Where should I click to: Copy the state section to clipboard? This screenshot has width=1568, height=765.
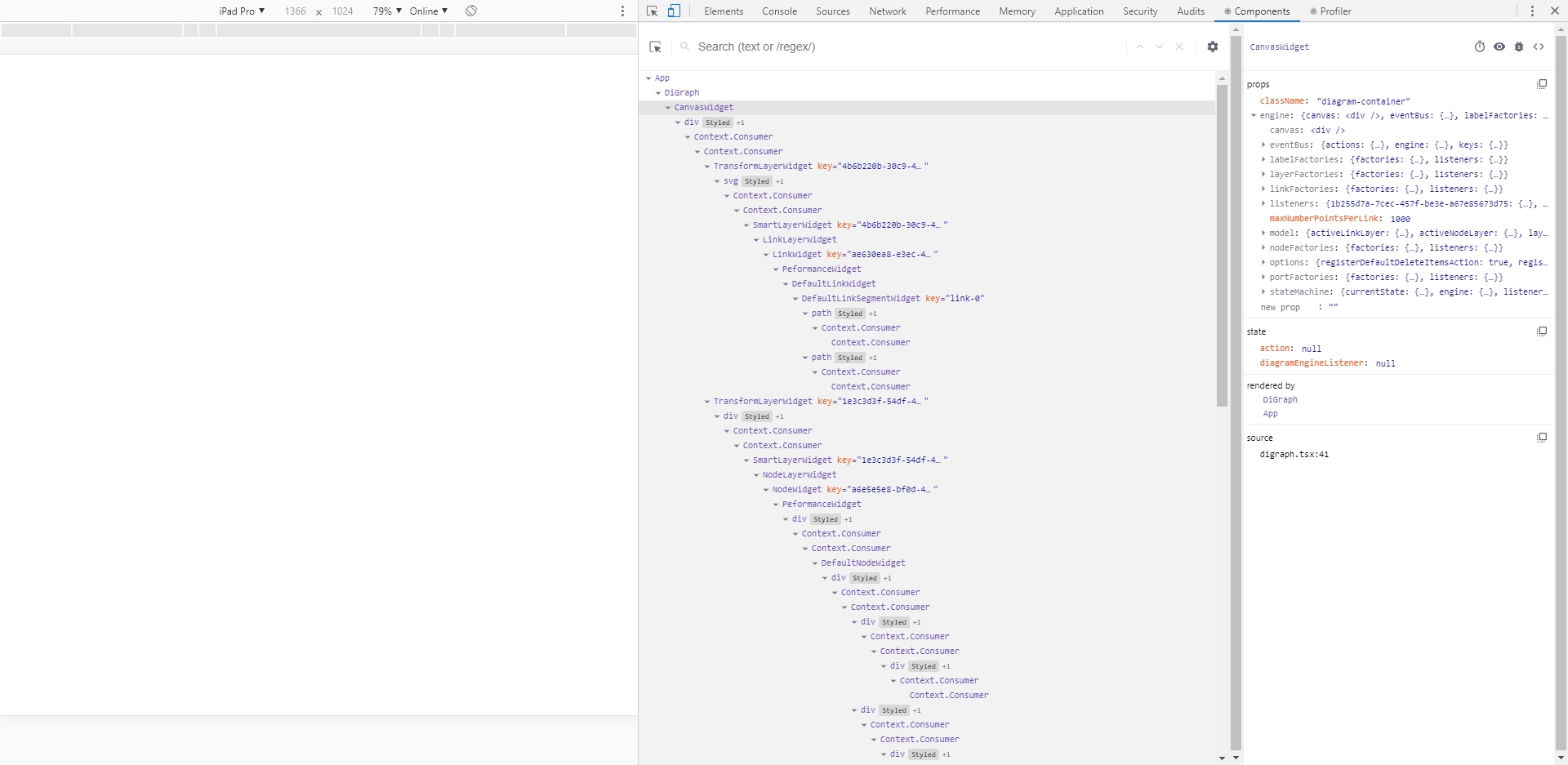pos(1542,331)
